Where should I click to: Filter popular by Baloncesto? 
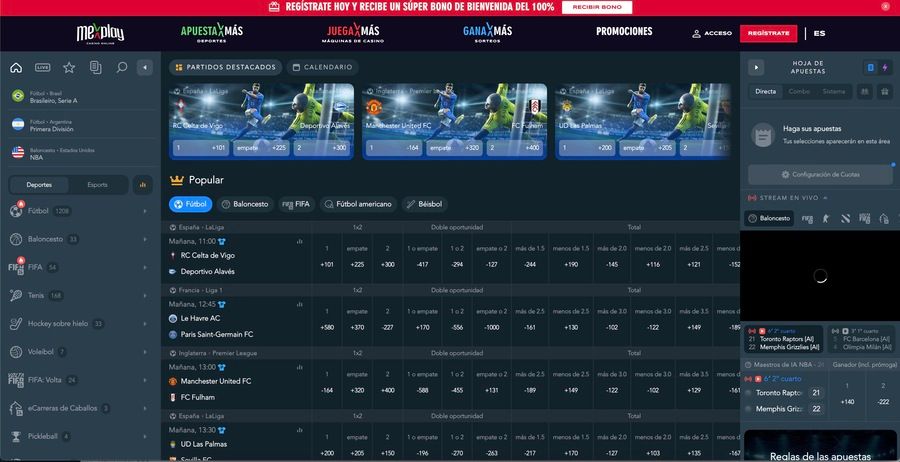245,204
